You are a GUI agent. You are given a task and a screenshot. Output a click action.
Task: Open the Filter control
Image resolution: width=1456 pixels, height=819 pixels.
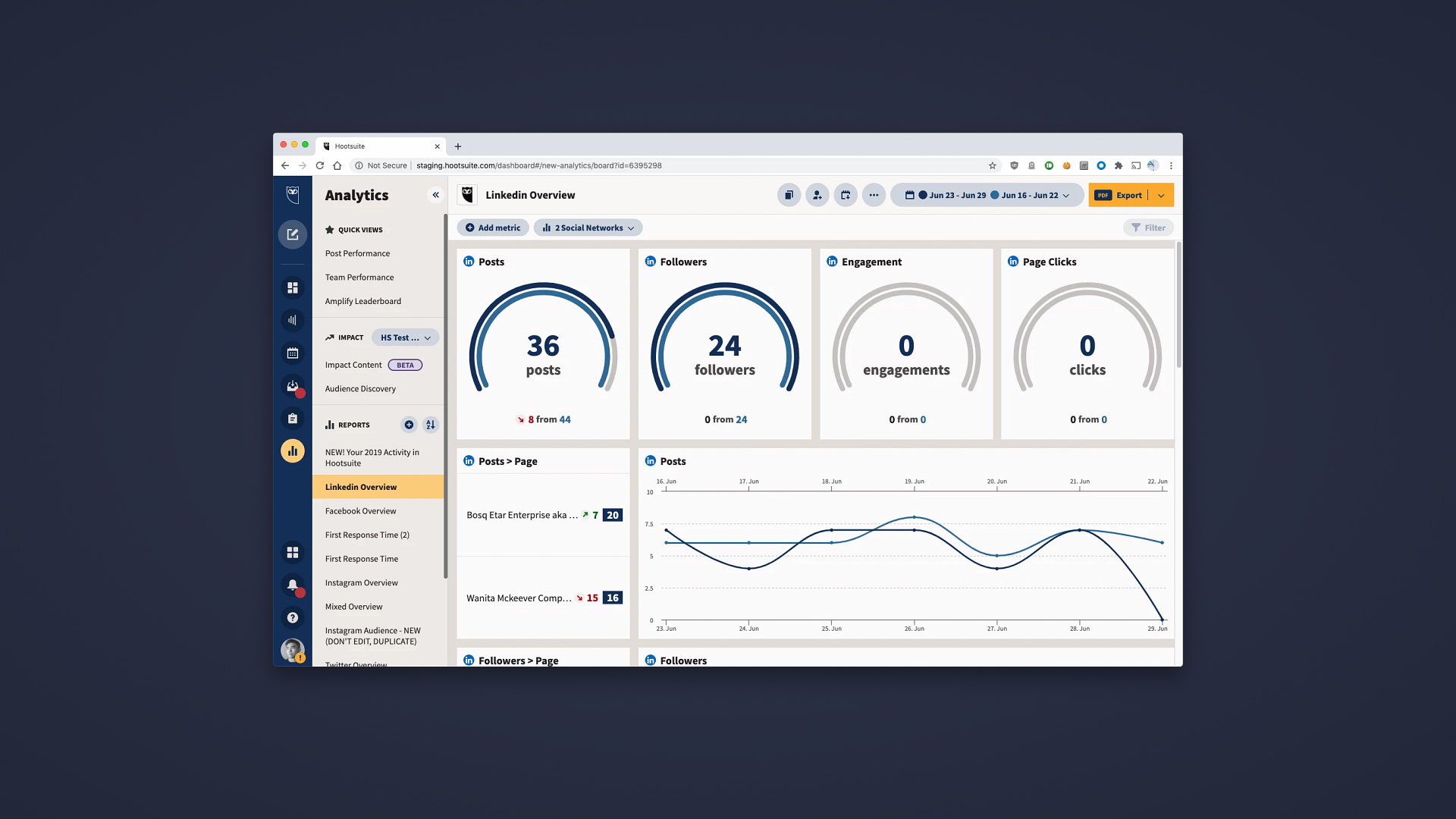point(1148,227)
